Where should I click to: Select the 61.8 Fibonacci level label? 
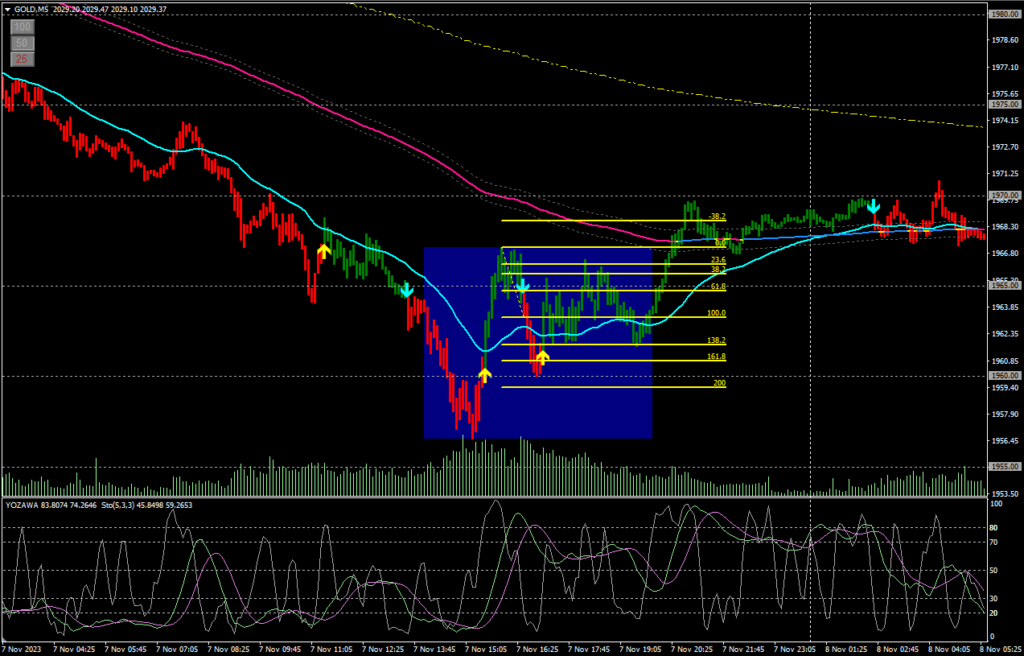(717, 287)
